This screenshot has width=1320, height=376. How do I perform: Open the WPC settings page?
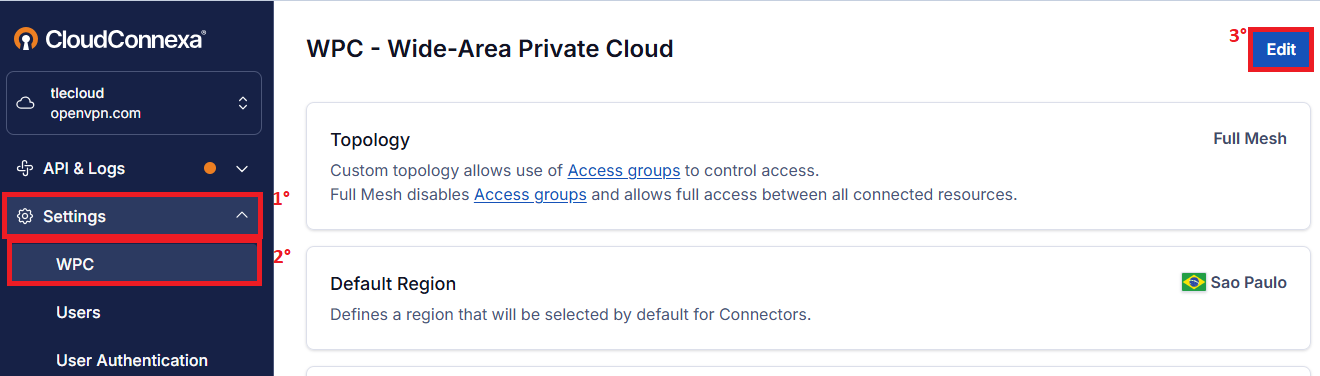coord(135,264)
